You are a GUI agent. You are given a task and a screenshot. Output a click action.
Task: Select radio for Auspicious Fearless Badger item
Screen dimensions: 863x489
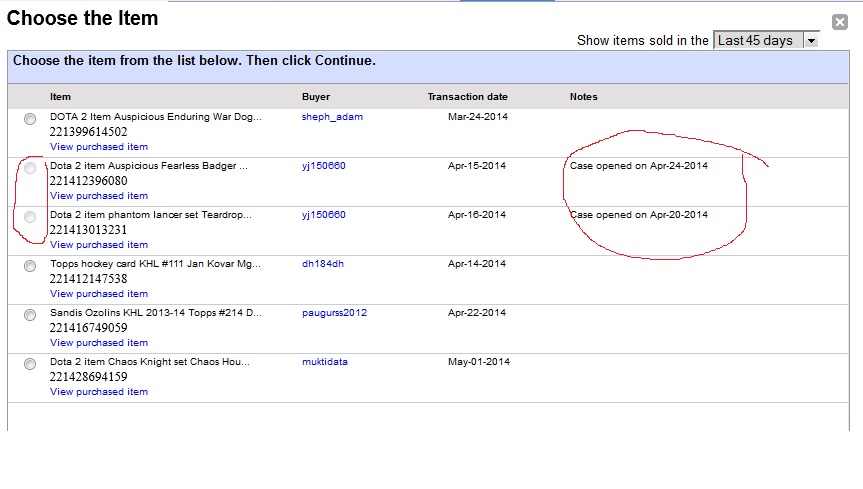coord(30,168)
